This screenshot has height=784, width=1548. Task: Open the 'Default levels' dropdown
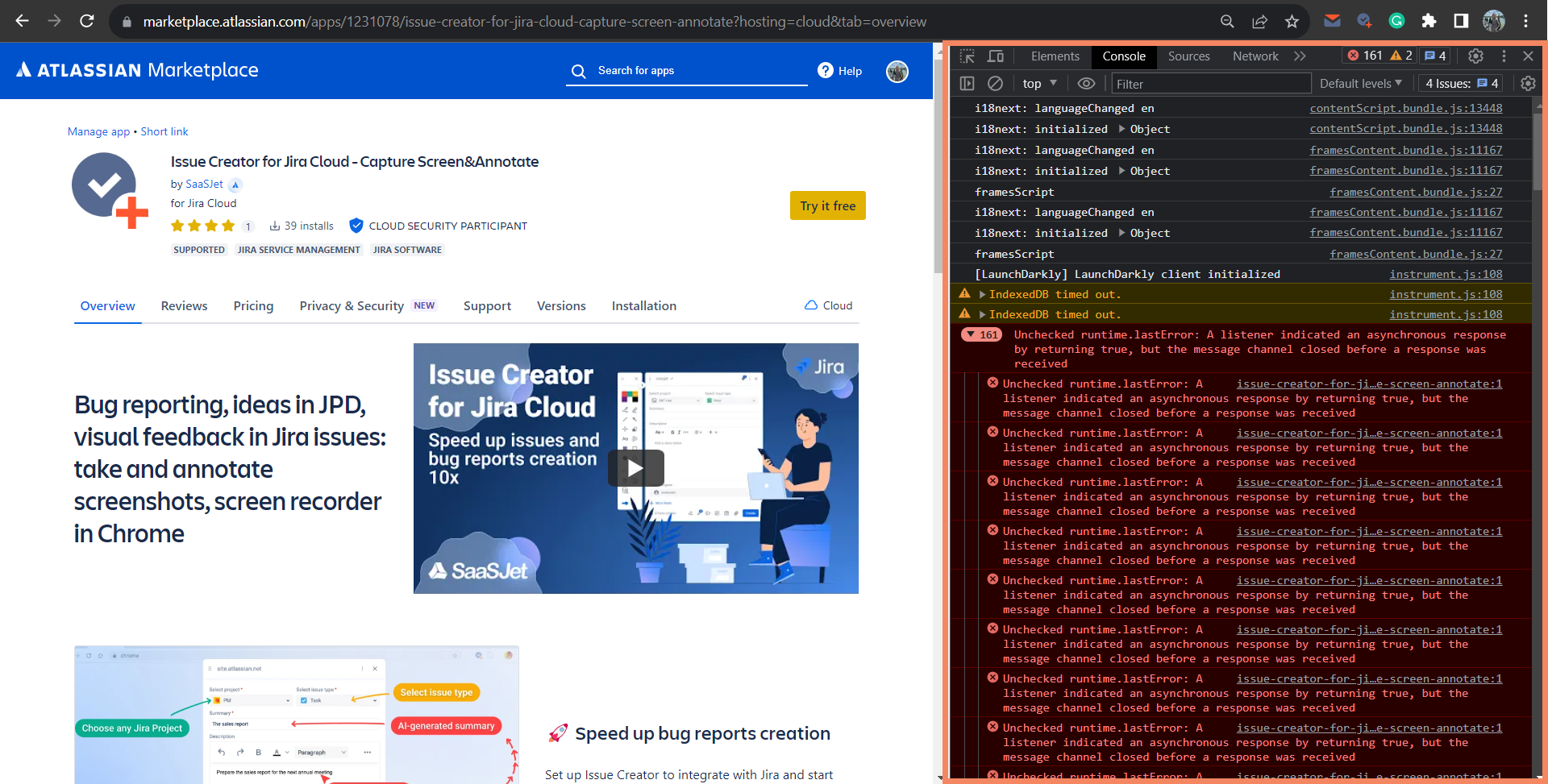click(x=1360, y=83)
